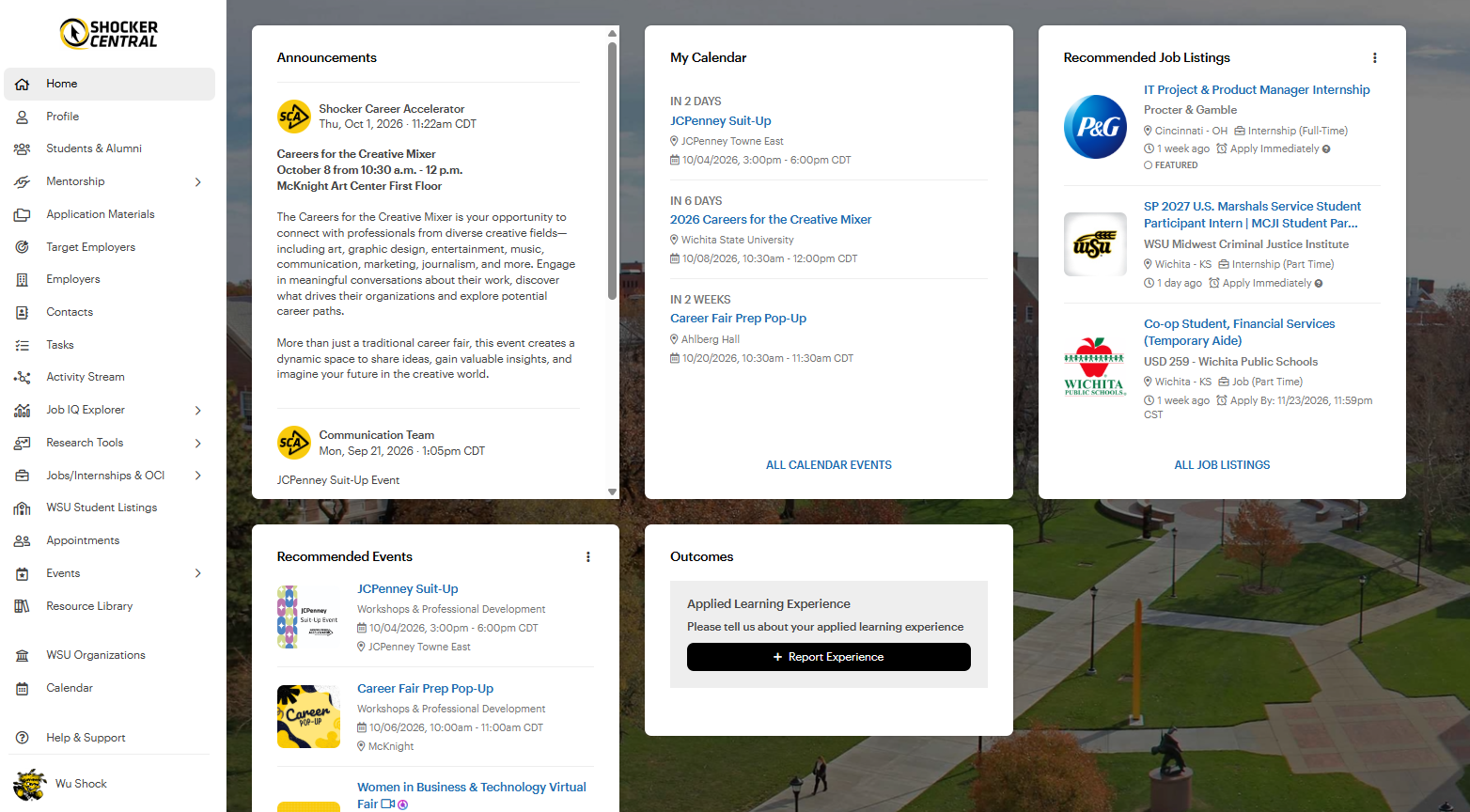Open the Students & Alumni menu item
Screen dimensions: 1470x812
click(110, 148)
